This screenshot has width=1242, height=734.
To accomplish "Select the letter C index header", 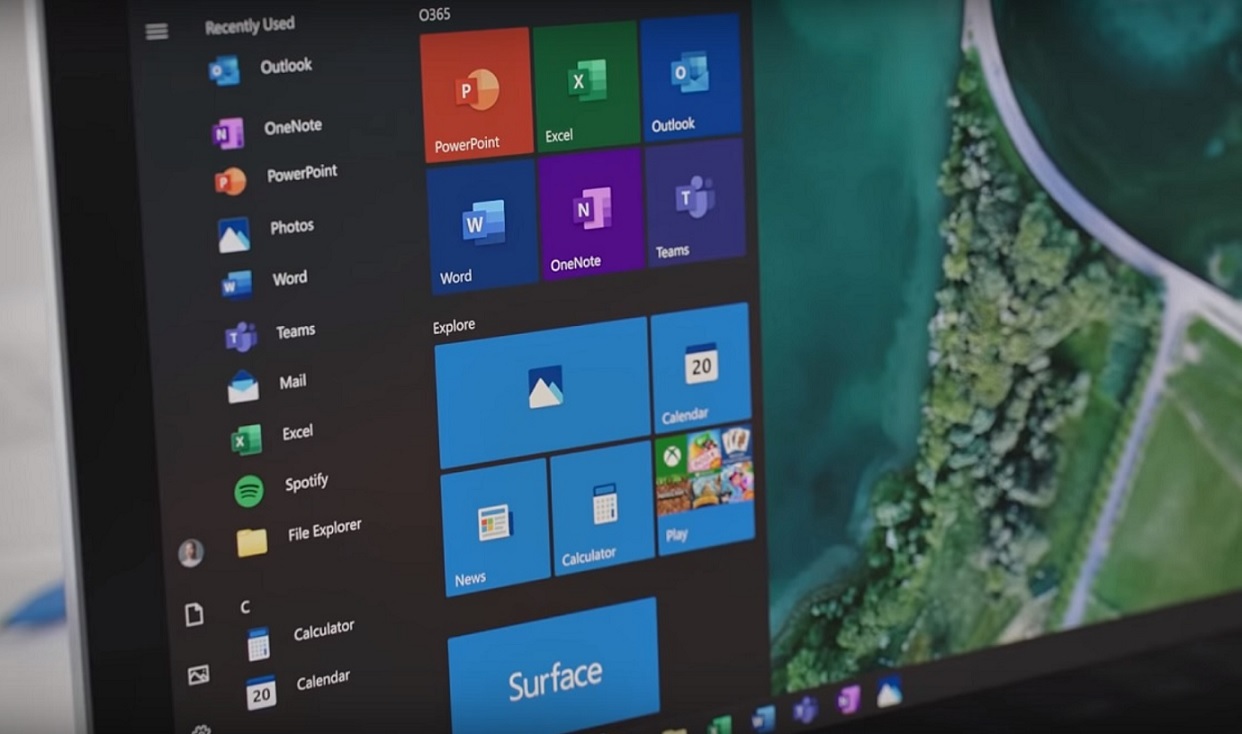I will click(245, 606).
